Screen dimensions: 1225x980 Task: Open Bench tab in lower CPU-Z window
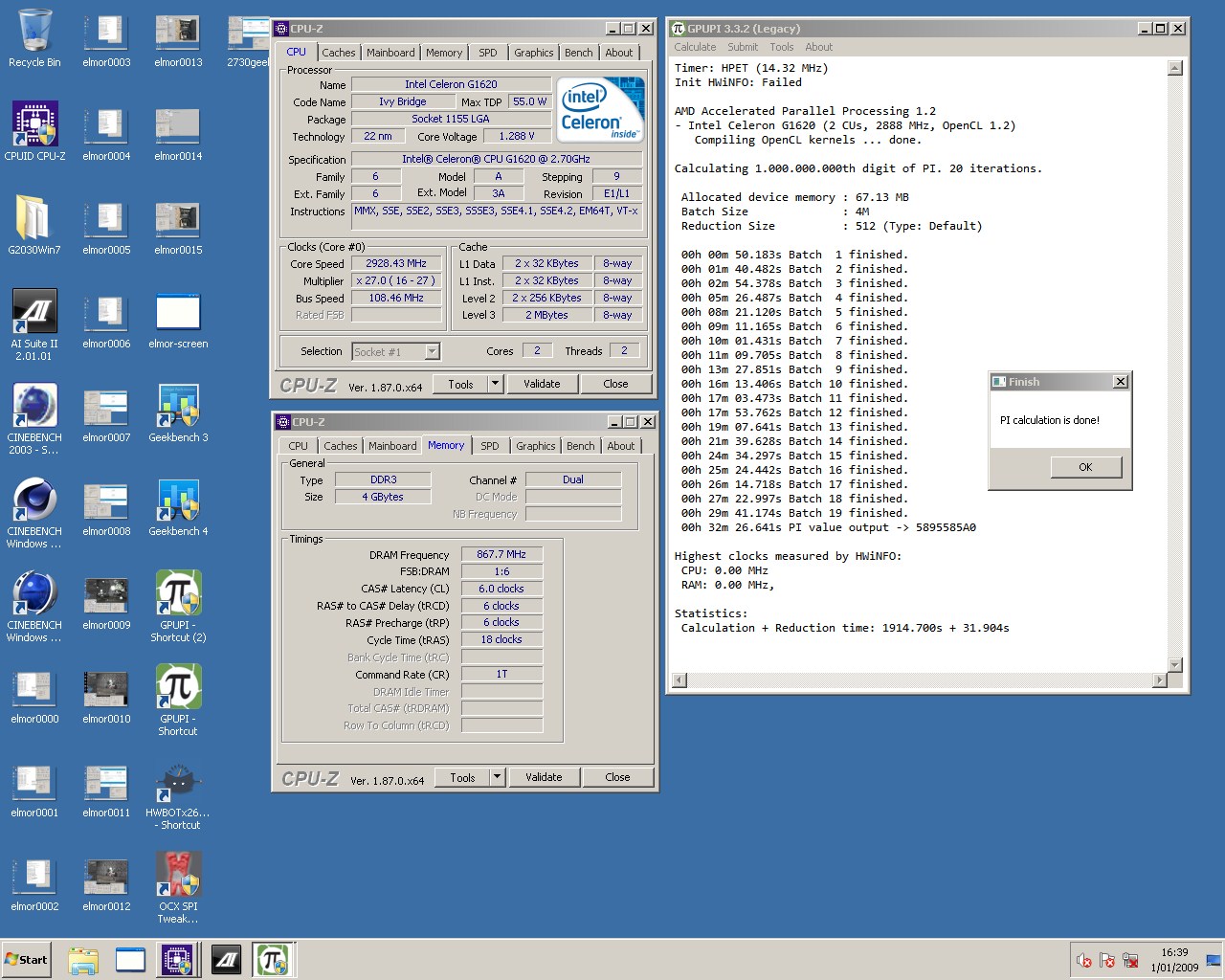(580, 446)
